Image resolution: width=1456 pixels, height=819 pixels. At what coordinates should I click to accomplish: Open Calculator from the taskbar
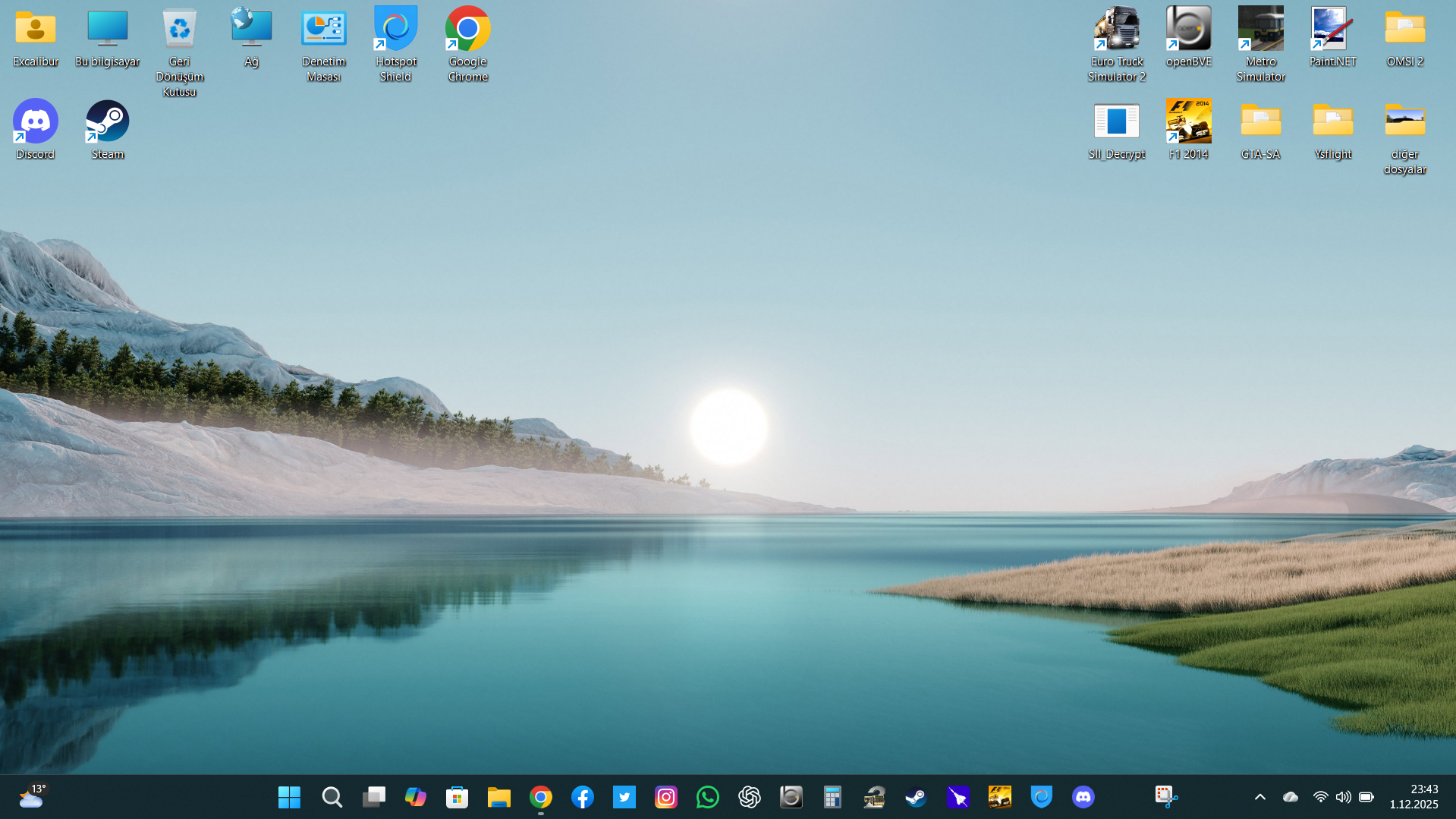point(832,797)
